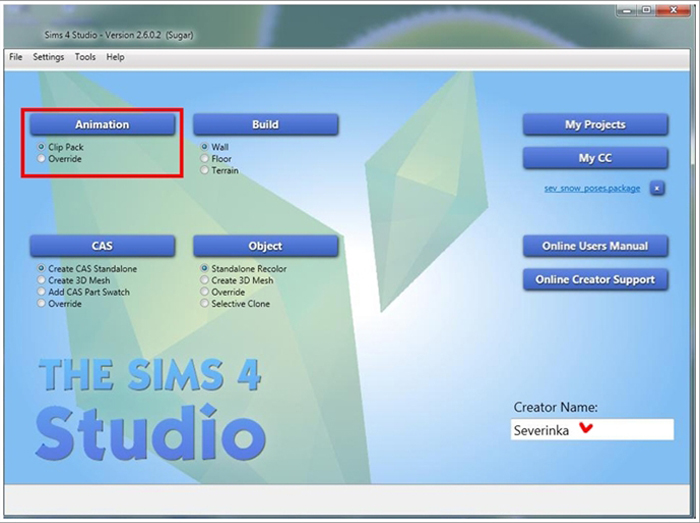Click the Animation button
700x523 pixels.
(x=102, y=125)
